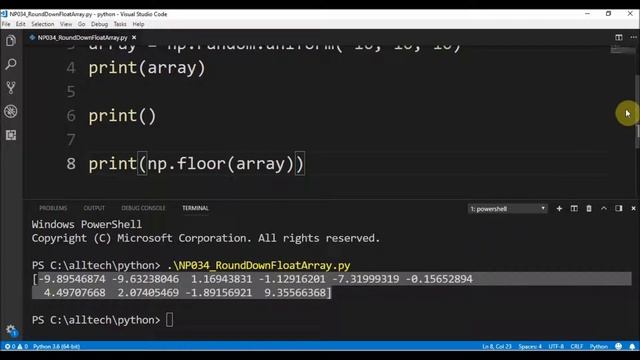Click the terminal prompt input cursor

point(169,320)
